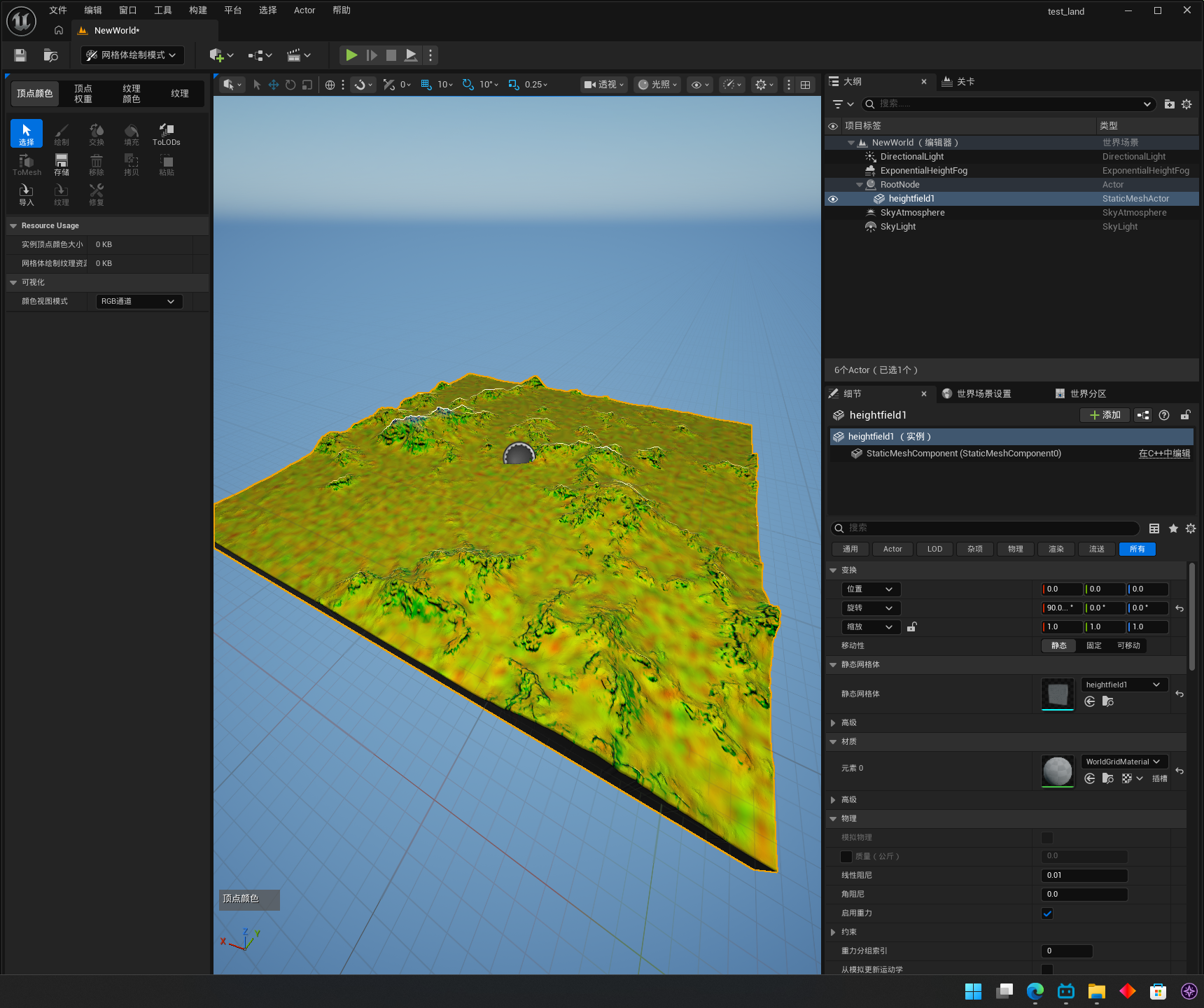
Task: Start Play in editor
Action: [x=351, y=55]
